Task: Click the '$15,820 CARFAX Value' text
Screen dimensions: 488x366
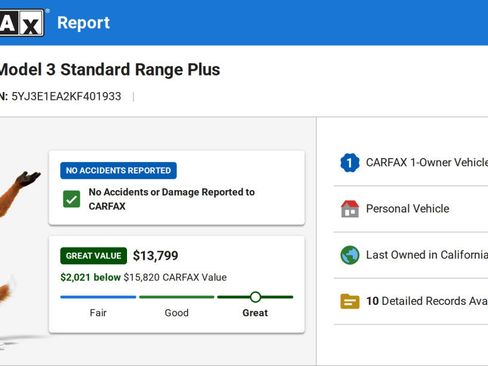Action: [x=175, y=277]
